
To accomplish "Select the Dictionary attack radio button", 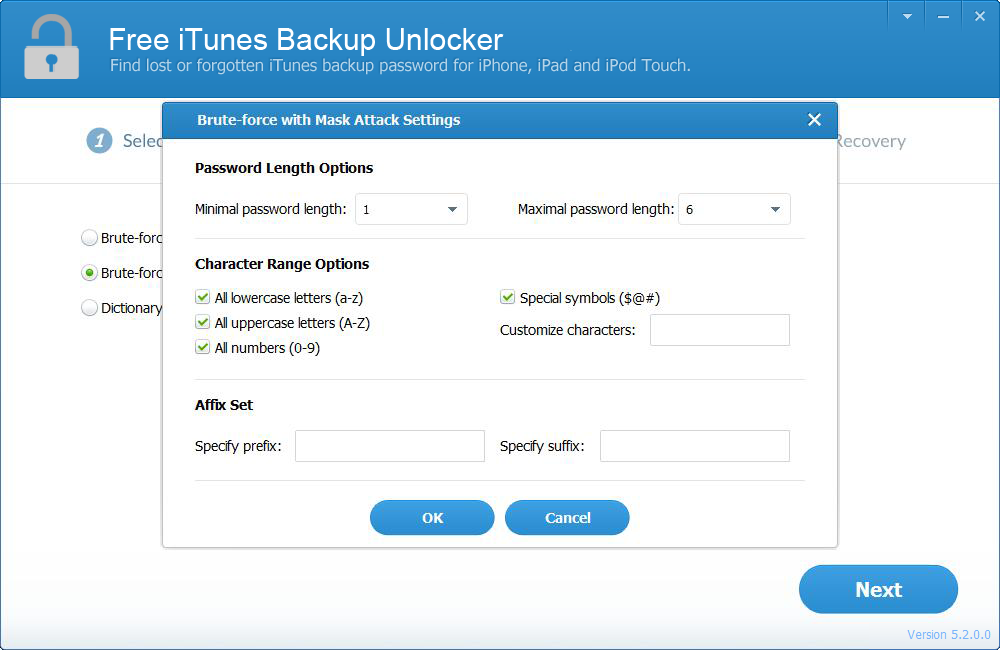I will (90, 308).
